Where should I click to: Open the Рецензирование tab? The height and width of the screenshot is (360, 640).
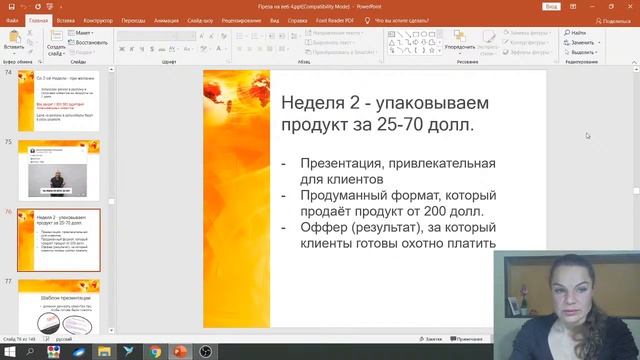coord(241,20)
